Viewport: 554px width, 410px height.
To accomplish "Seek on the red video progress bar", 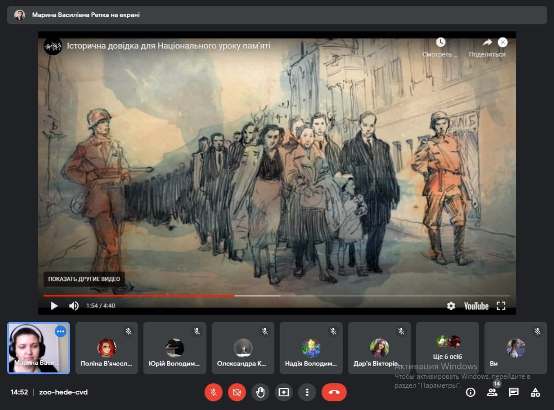I will tap(138, 295).
